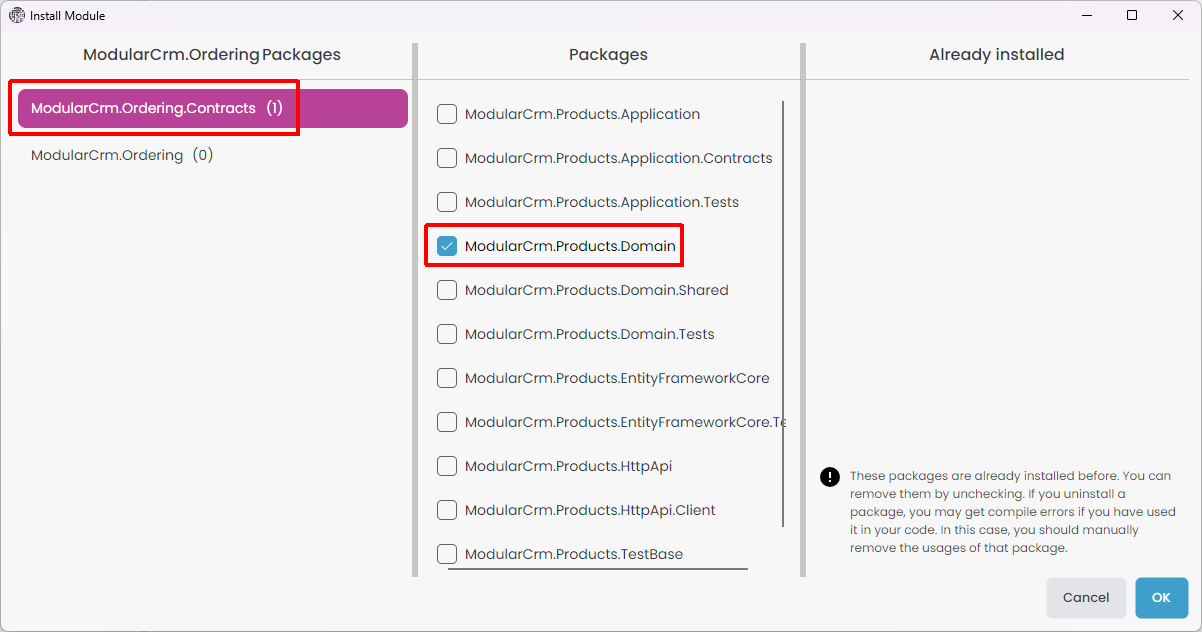Click the app icon in title bar

tap(17, 15)
